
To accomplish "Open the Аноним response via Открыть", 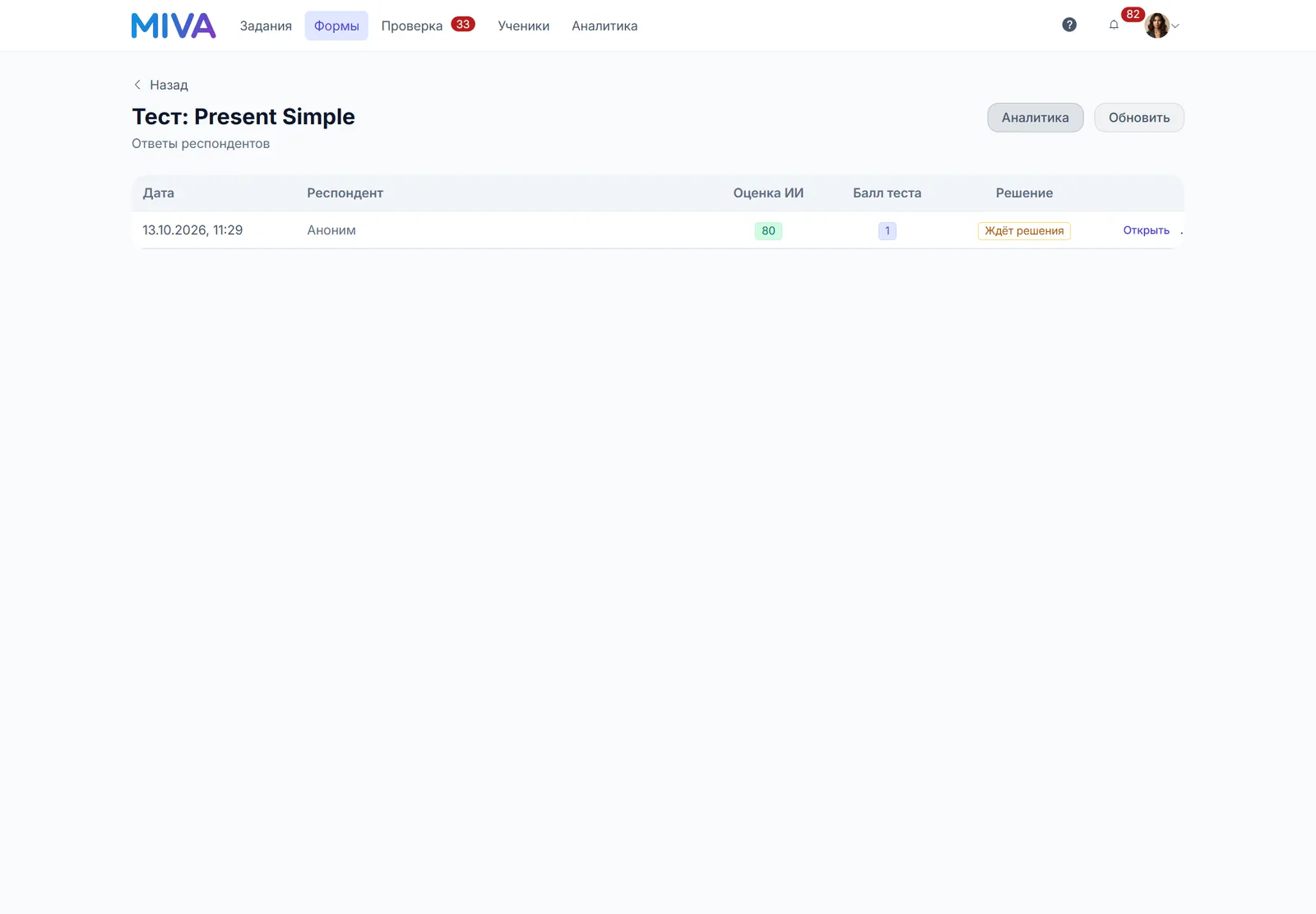I will click(x=1147, y=230).
